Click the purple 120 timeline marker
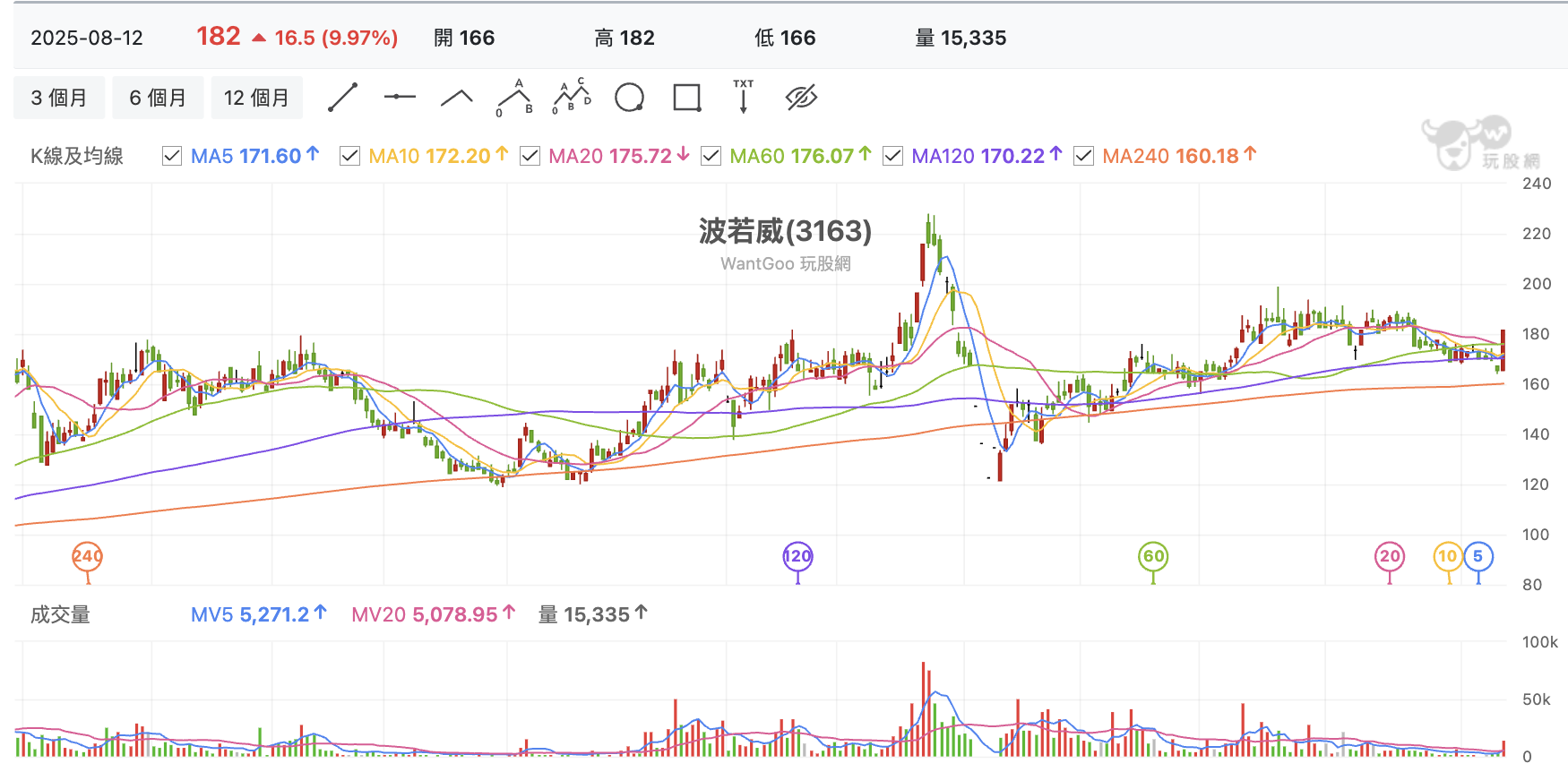Image resolution: width=1568 pixels, height=772 pixels. point(797,557)
